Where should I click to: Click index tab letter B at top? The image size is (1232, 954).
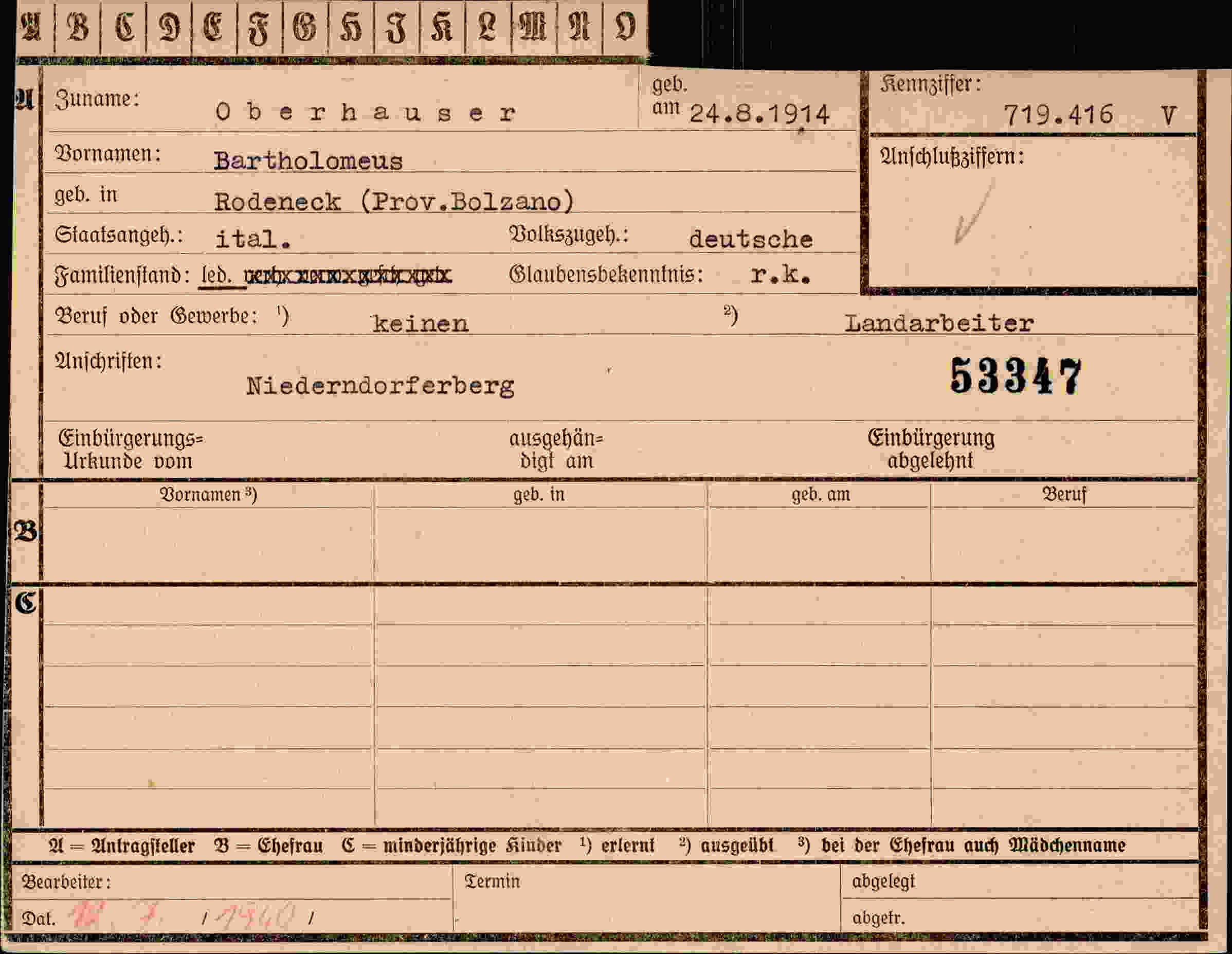point(77,27)
